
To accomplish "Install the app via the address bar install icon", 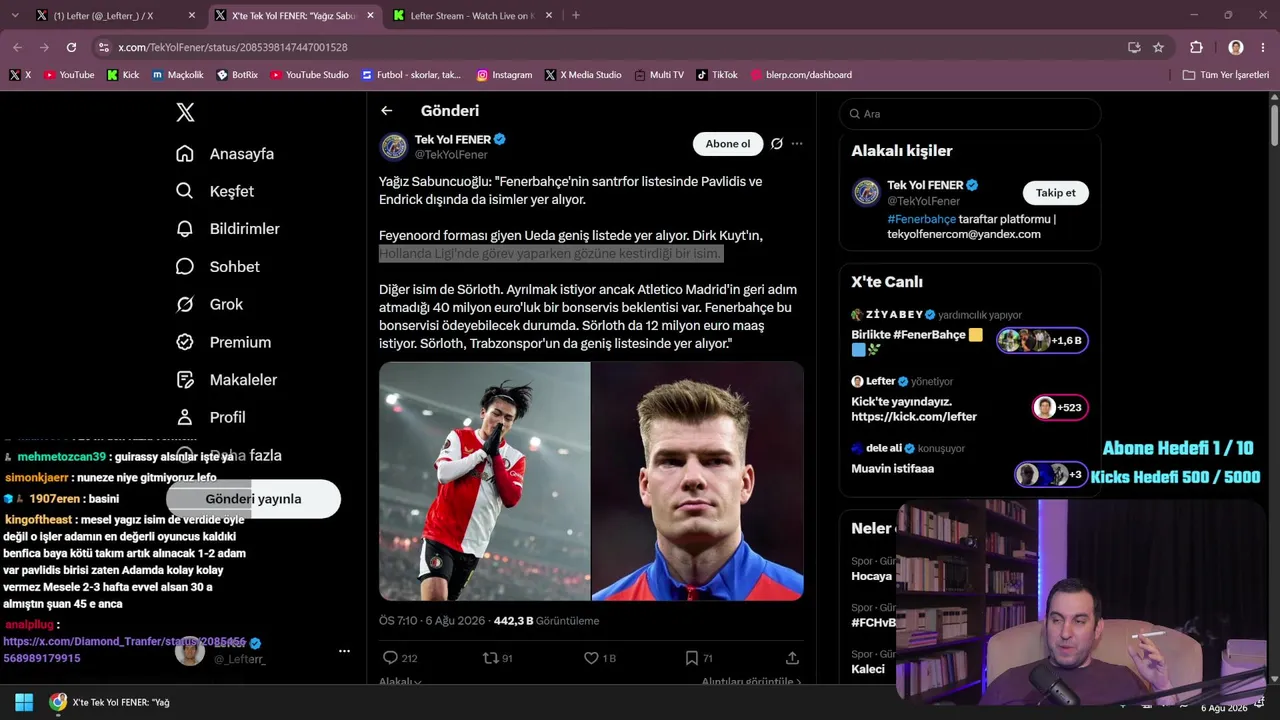I will click(x=1134, y=47).
